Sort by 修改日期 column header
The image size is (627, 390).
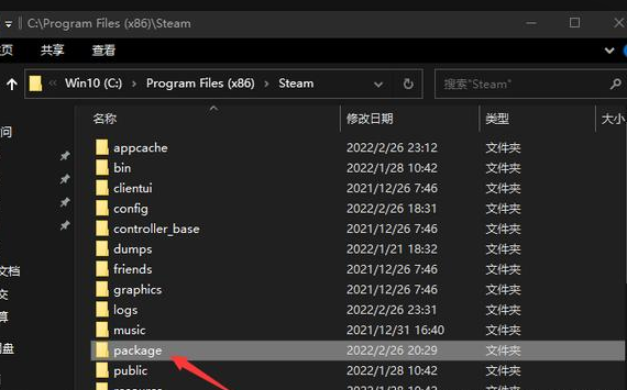(x=369, y=118)
